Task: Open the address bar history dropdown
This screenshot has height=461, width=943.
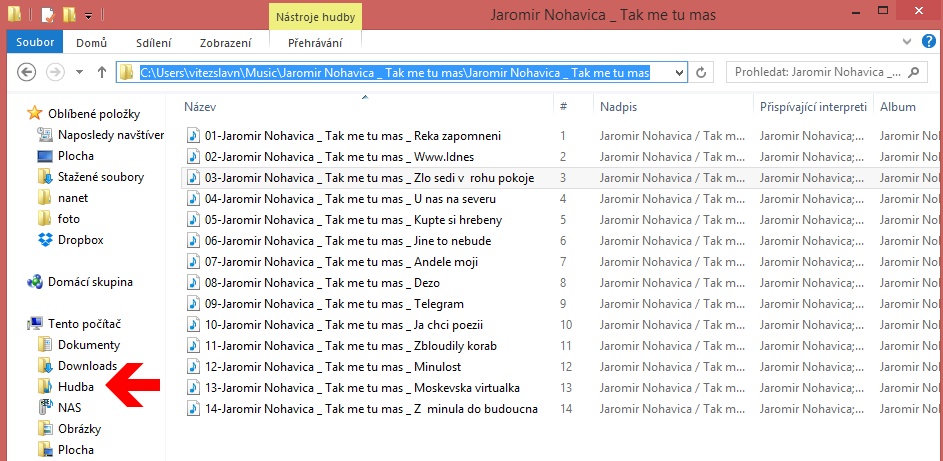Action: point(679,72)
